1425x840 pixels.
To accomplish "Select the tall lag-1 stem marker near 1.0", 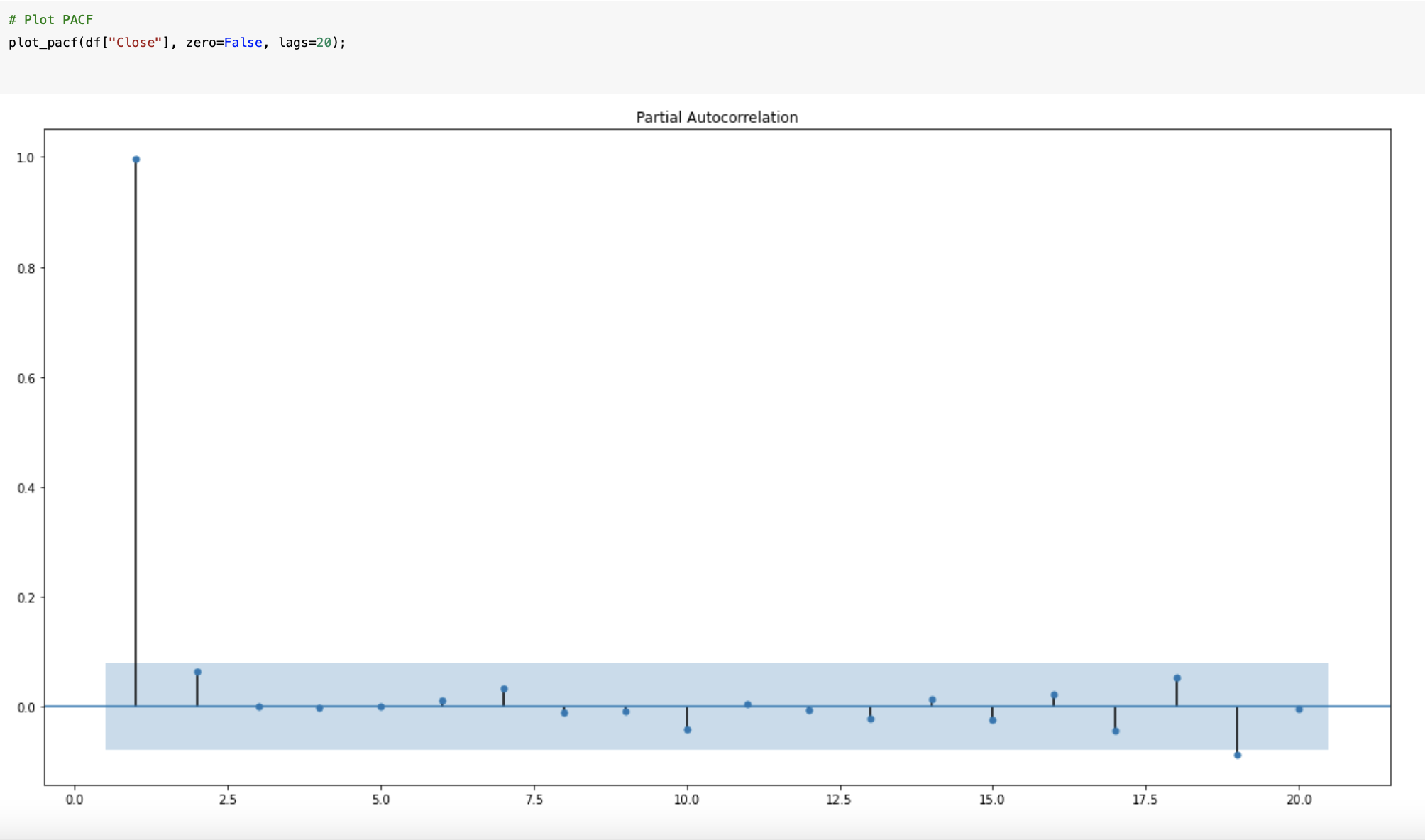I will [136, 159].
